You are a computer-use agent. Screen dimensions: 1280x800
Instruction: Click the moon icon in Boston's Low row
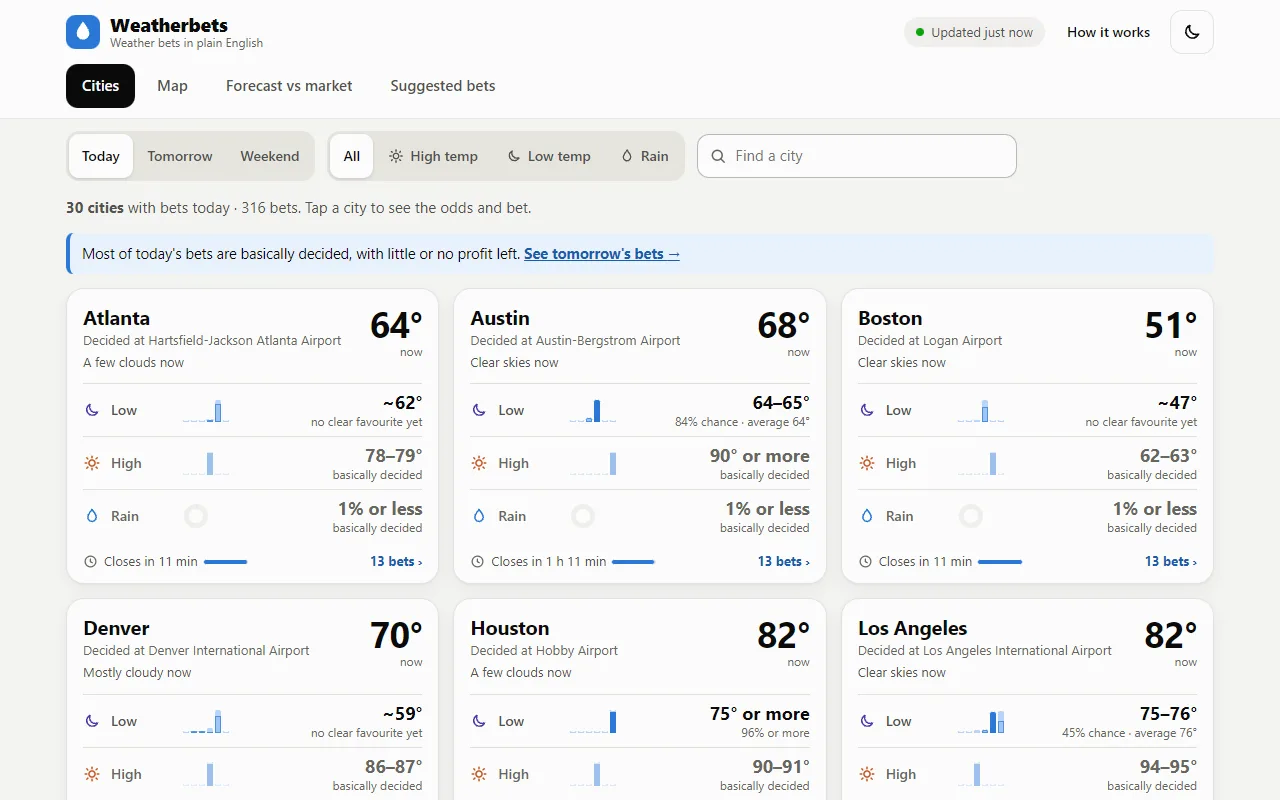pyautogui.click(x=867, y=410)
